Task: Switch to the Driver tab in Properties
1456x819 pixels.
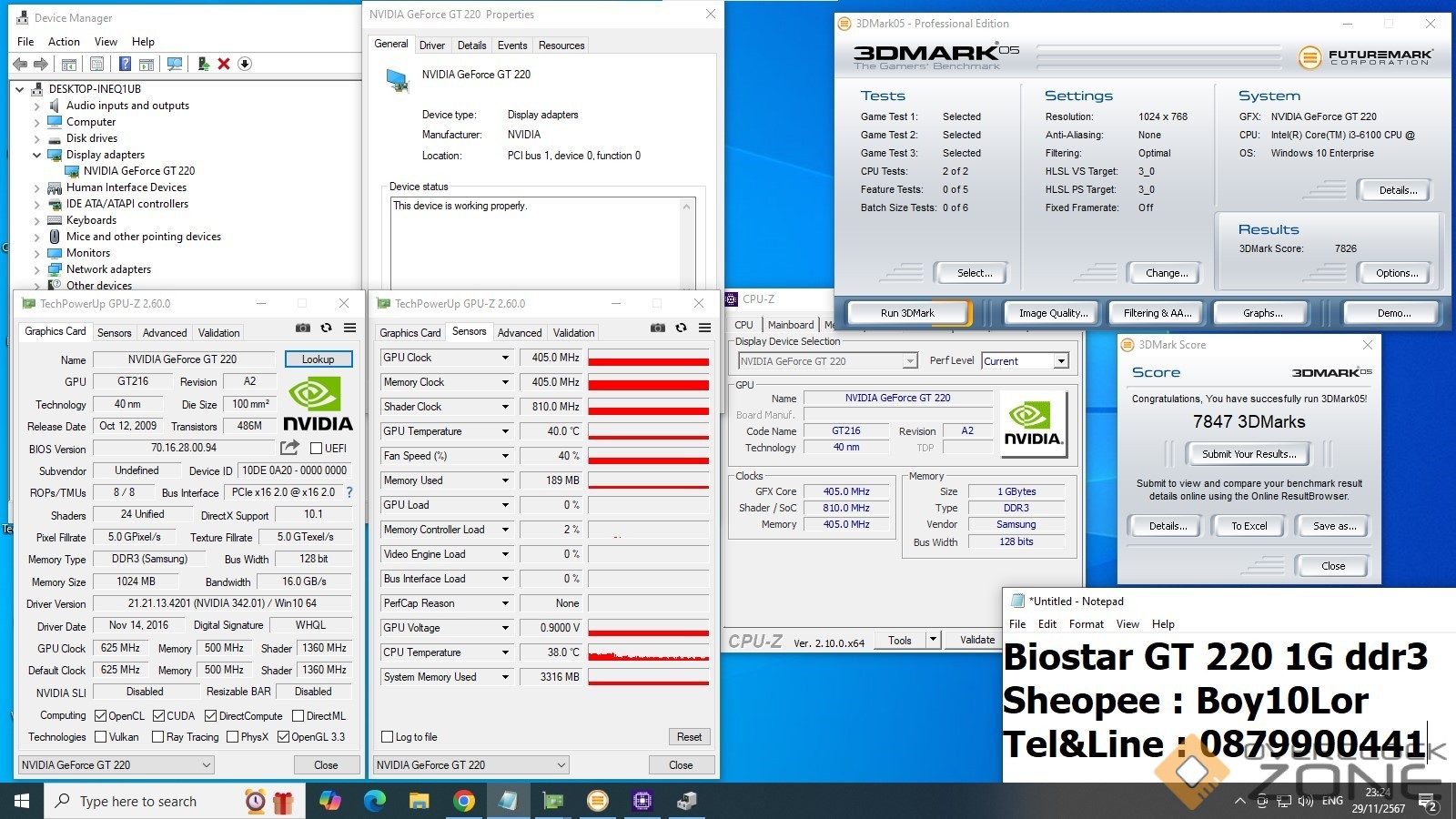Action: coord(432,45)
